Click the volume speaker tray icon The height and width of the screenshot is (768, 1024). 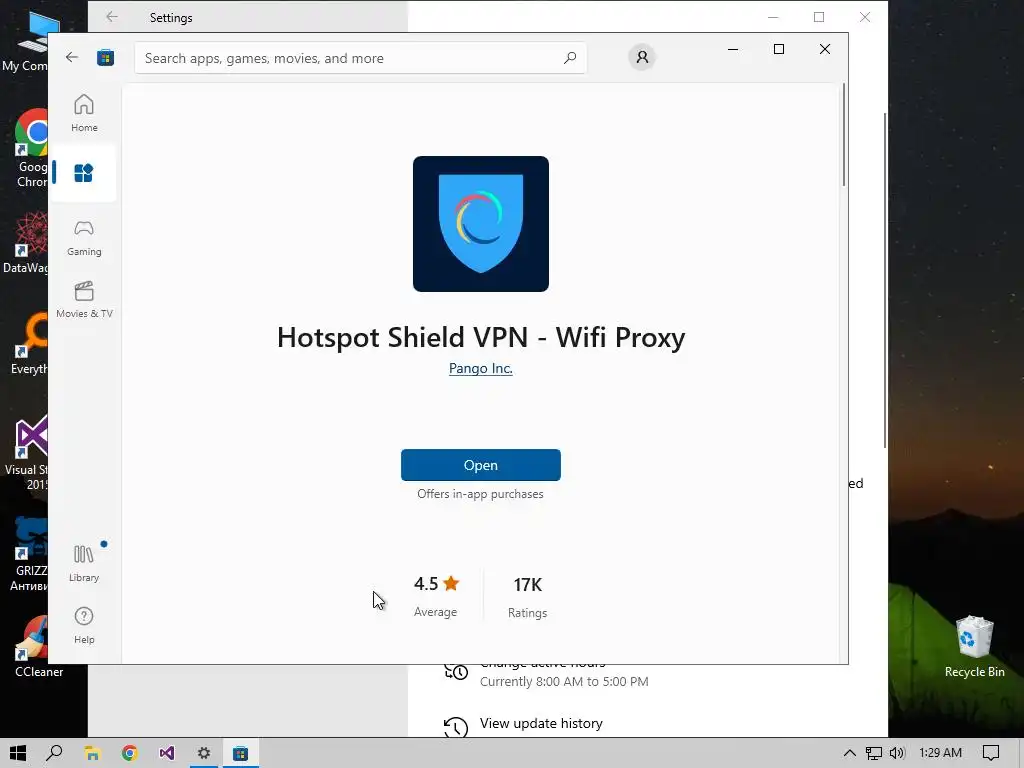[897, 753]
